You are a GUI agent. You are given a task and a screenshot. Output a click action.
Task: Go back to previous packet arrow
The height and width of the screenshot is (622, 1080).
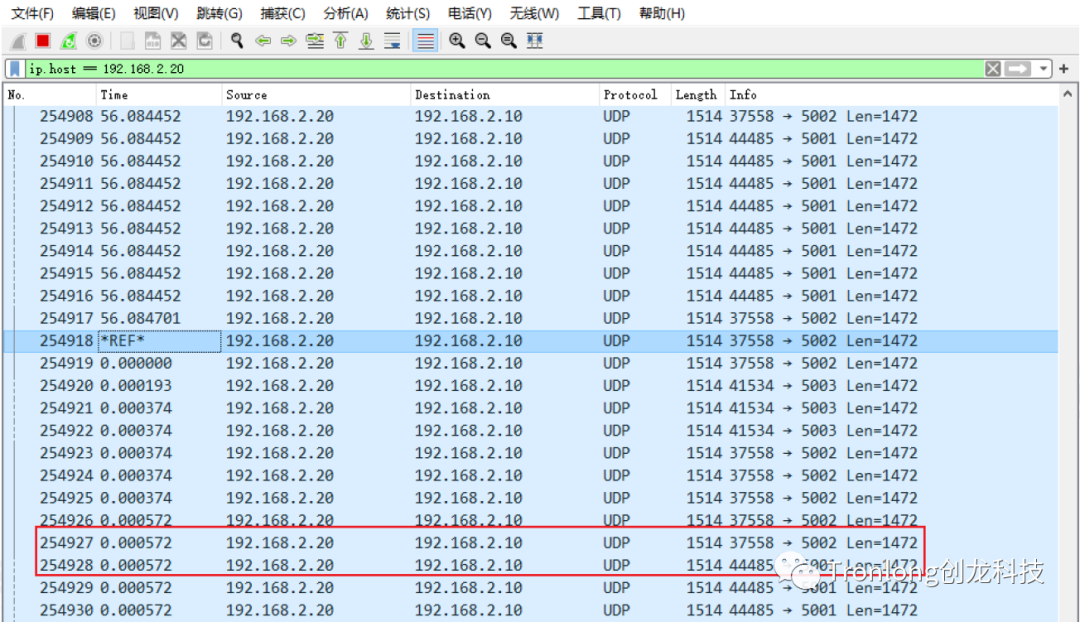262,41
